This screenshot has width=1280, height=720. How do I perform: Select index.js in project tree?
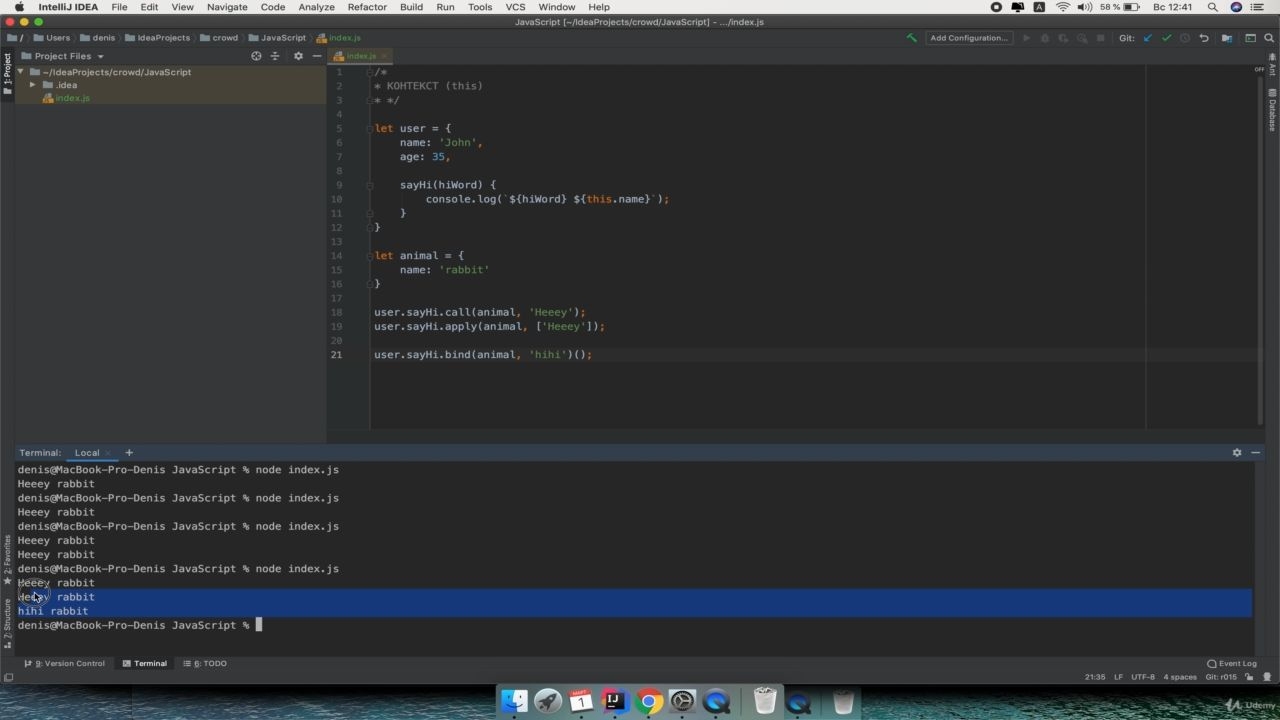coord(72,98)
